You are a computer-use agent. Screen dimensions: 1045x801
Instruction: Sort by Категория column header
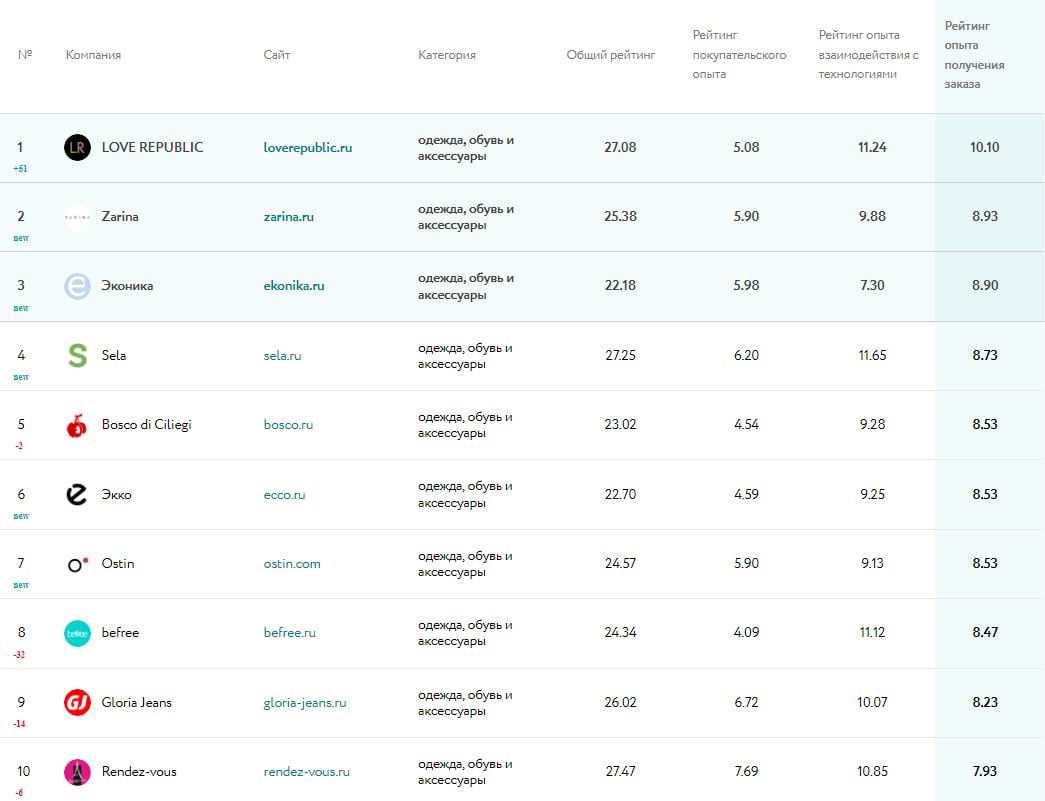[x=447, y=55]
